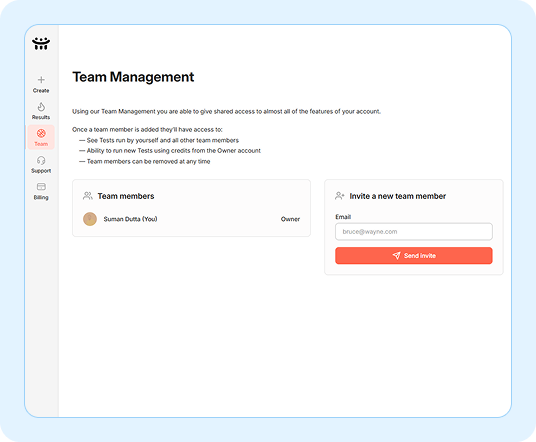
Task: Click the "Invite a new team member" heading
Action: tap(398, 196)
